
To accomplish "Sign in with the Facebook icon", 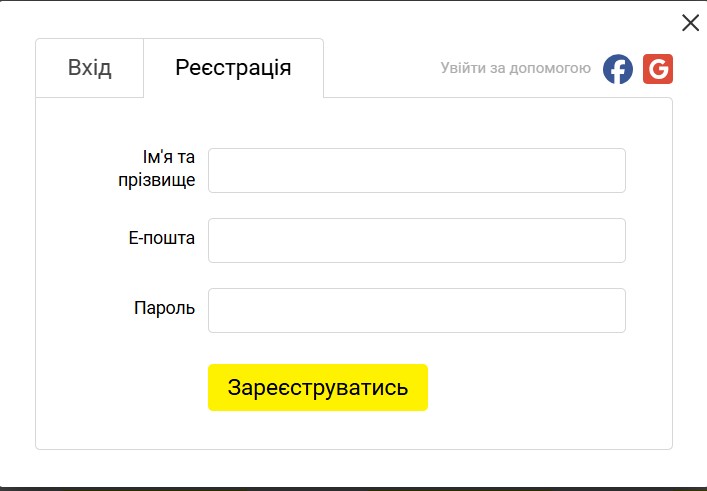I will (x=618, y=69).
